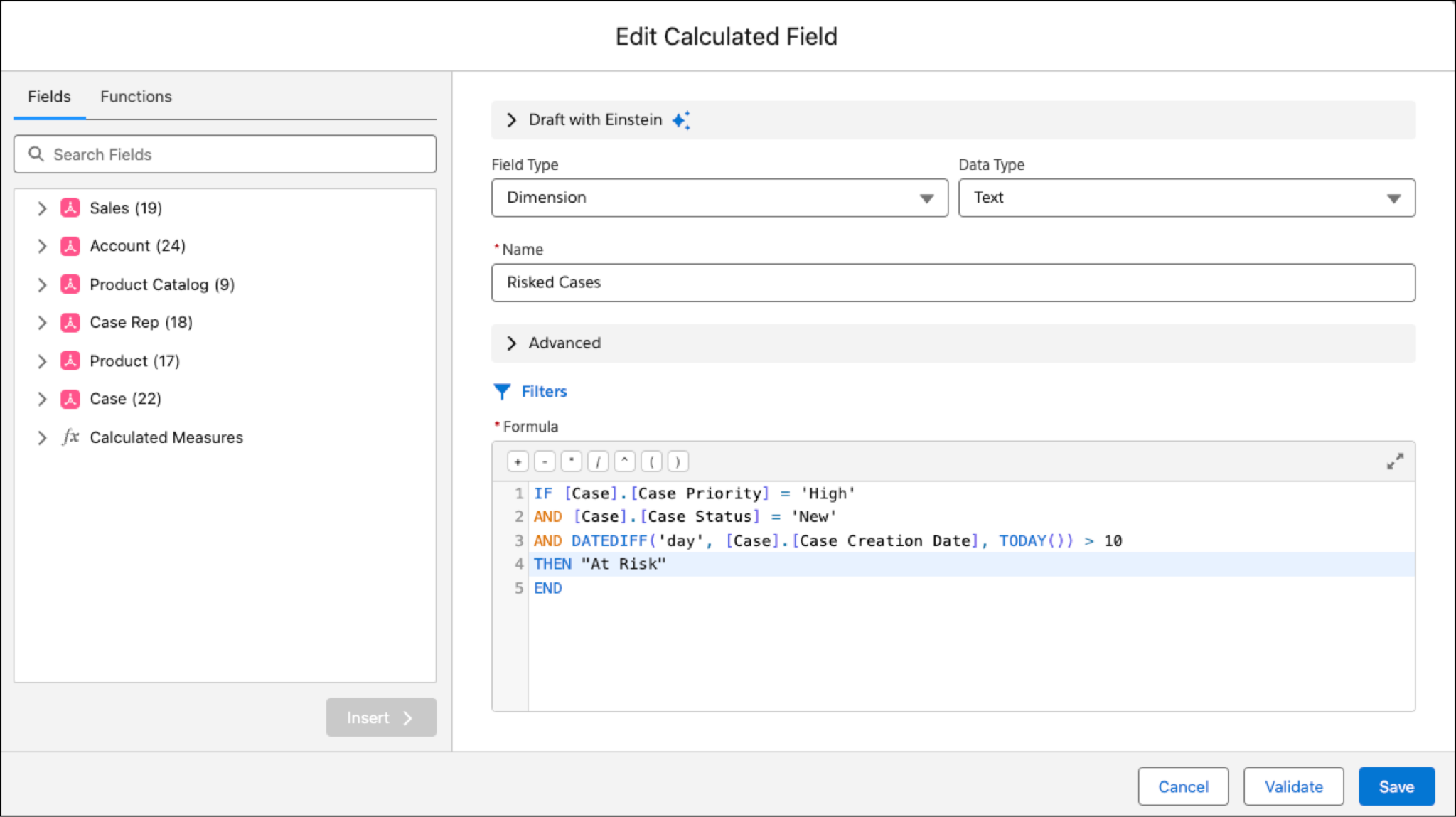The image size is (1456, 817).
Task: Expand the Product Catalog (9) group
Action: 42,284
